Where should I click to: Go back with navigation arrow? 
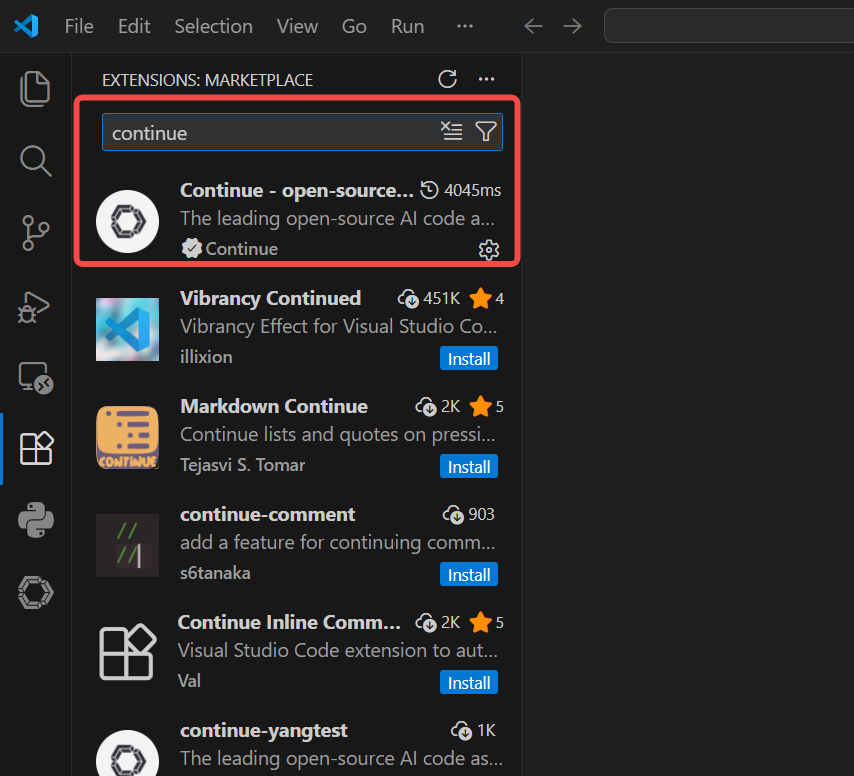(533, 26)
